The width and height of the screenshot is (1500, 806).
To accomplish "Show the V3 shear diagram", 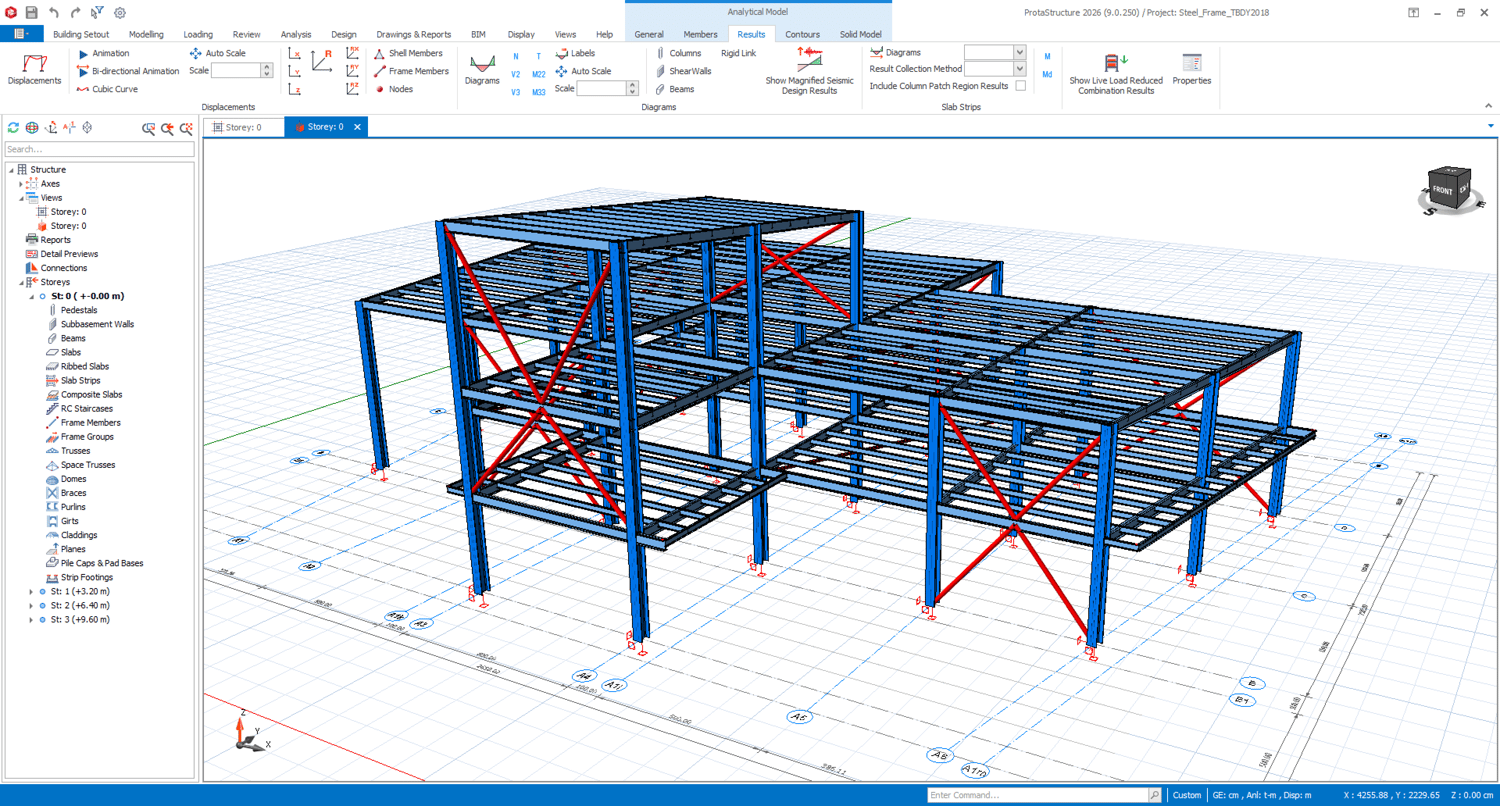I will [516, 93].
